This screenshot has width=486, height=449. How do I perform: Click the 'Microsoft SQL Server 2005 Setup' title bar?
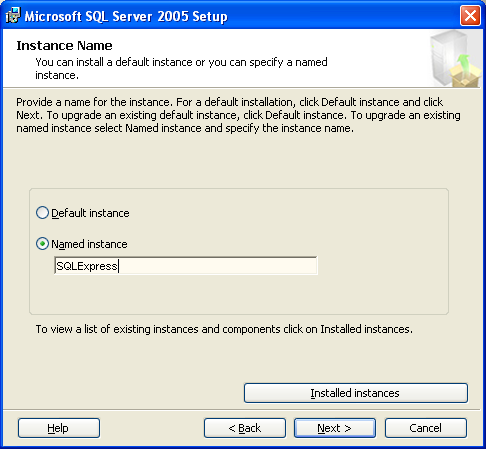click(126, 16)
